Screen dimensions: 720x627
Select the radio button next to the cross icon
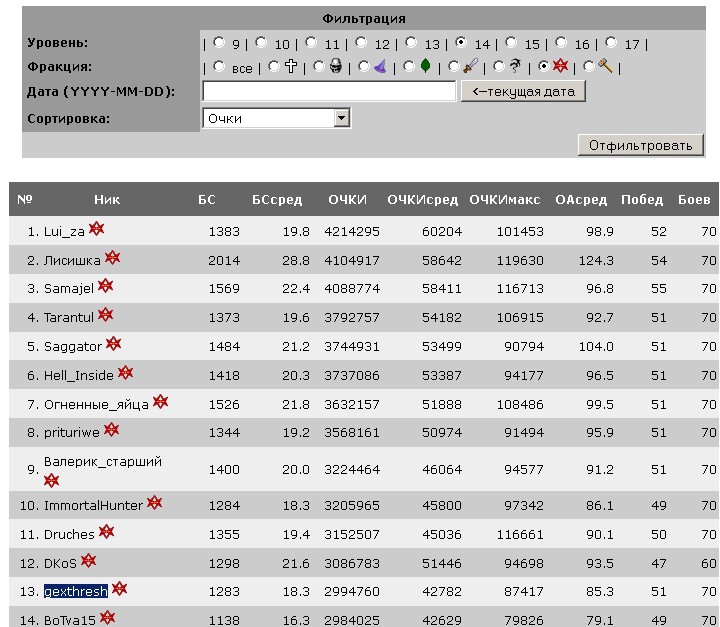pyautogui.click(x=274, y=67)
